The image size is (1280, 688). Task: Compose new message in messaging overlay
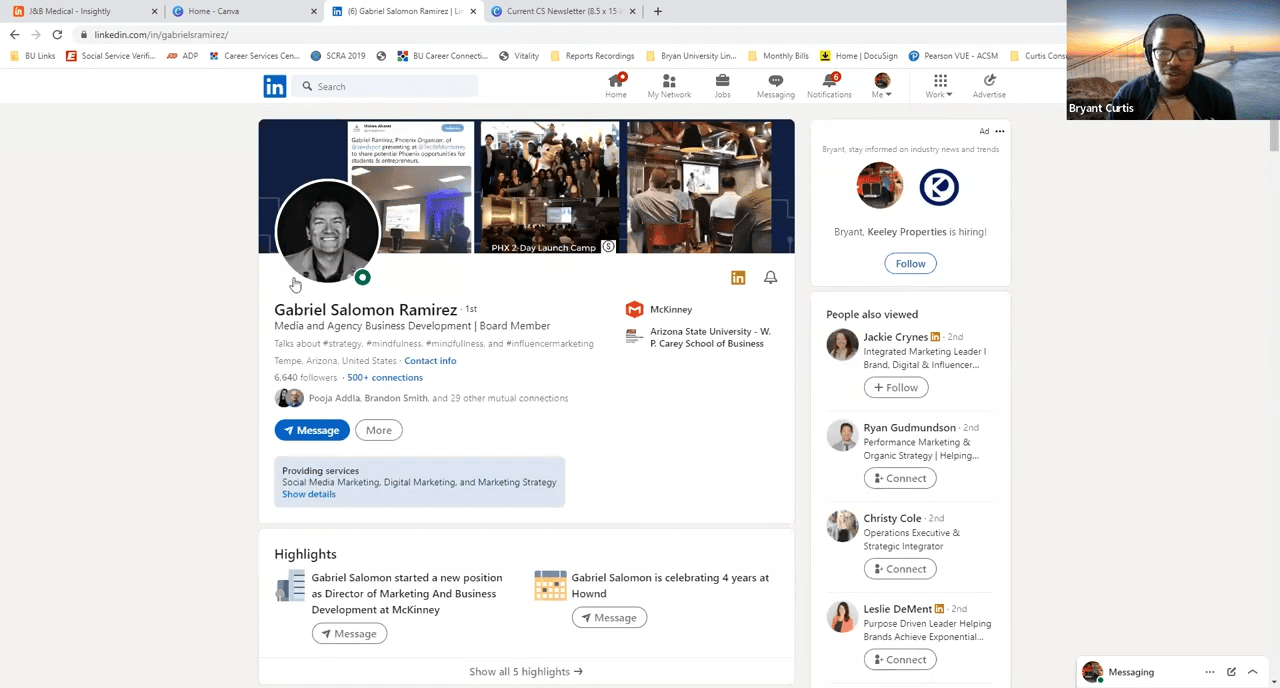click(x=1231, y=672)
